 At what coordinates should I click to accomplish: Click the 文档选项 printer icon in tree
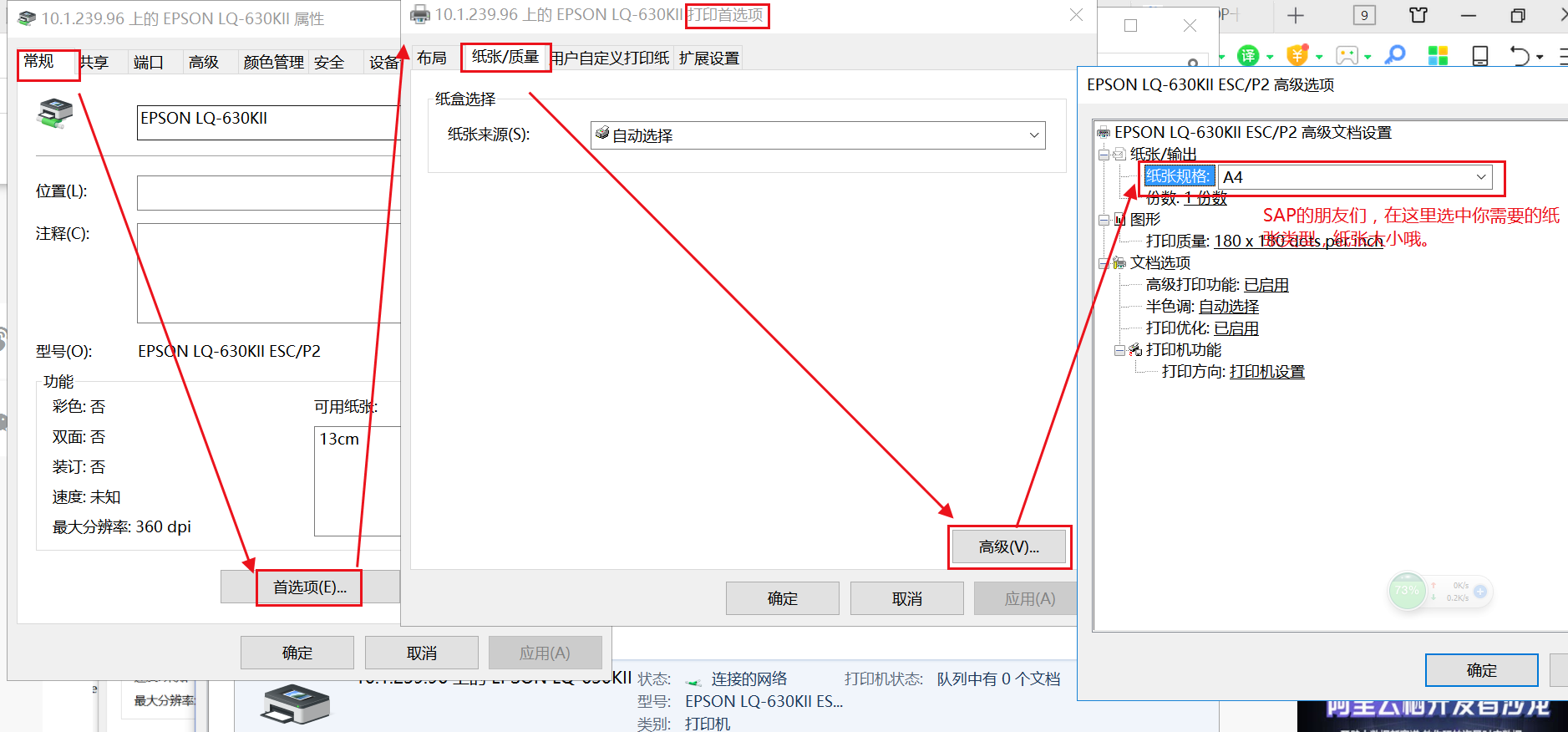pos(1119,263)
